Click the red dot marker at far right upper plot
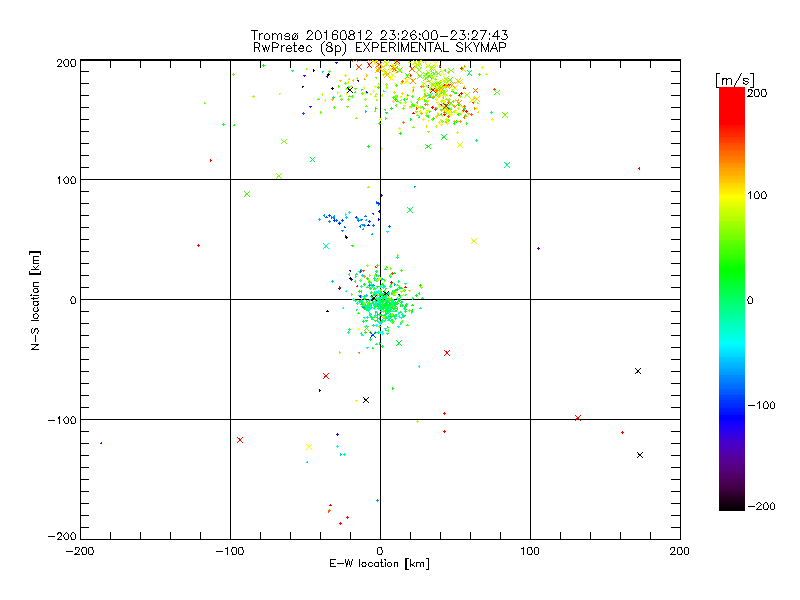Image resolution: width=800 pixels, height=600 pixels. [x=639, y=168]
